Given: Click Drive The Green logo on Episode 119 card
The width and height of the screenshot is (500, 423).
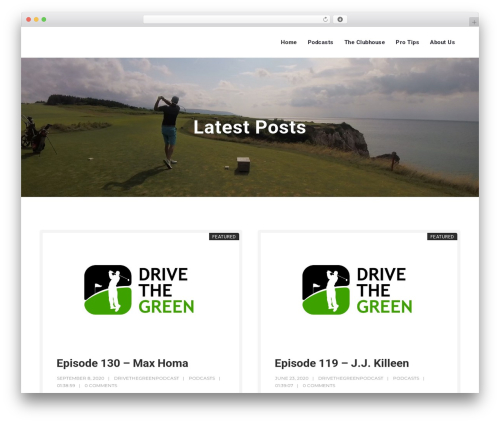Looking at the screenshot, I should pos(357,290).
